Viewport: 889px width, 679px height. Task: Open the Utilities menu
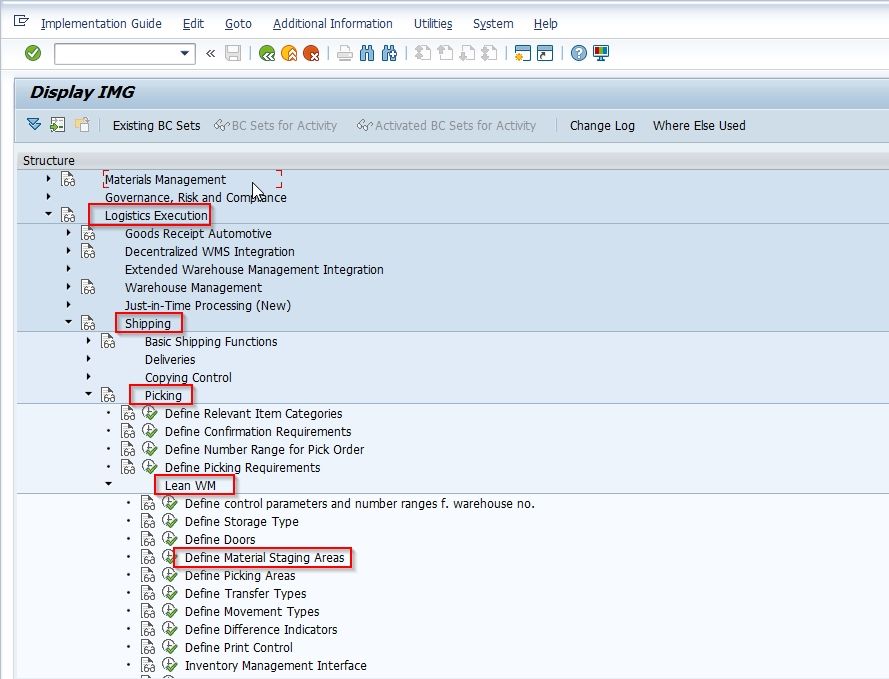(x=433, y=24)
